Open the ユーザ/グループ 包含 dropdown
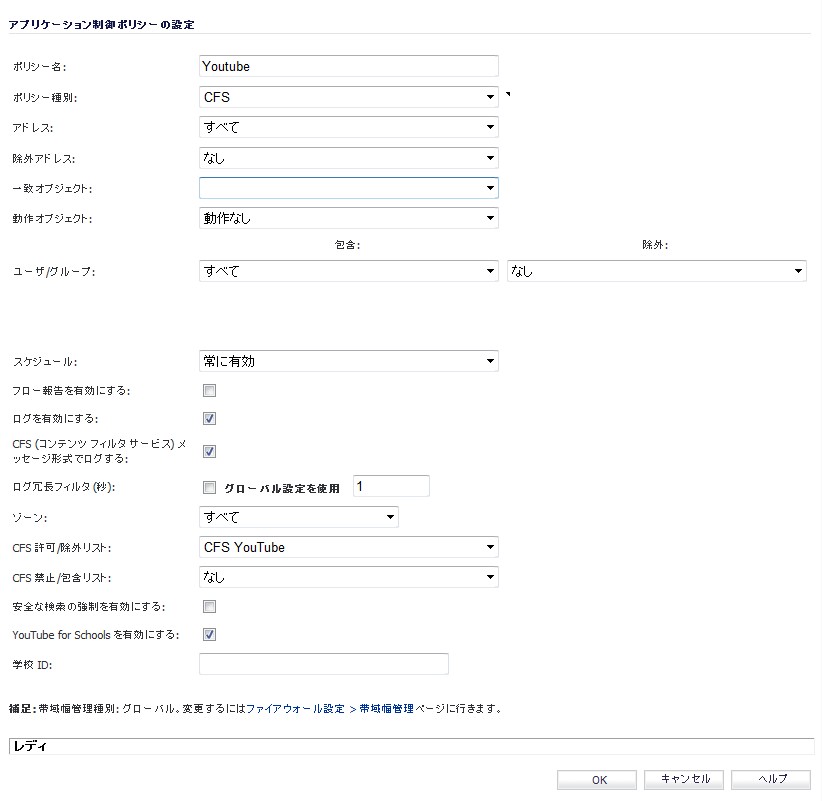 point(349,271)
